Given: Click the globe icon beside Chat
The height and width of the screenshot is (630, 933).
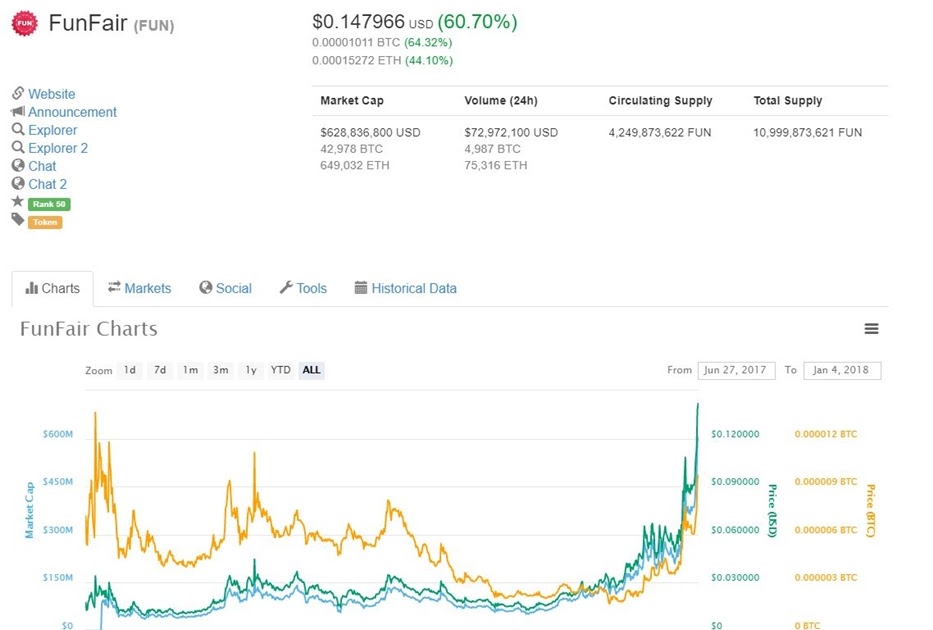Looking at the screenshot, I should (18, 165).
